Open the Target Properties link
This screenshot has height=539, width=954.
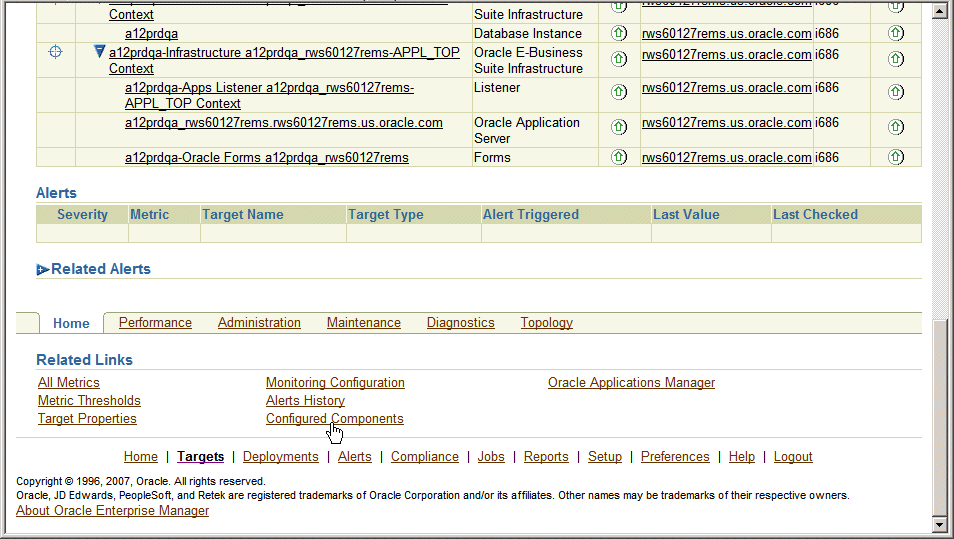87,419
